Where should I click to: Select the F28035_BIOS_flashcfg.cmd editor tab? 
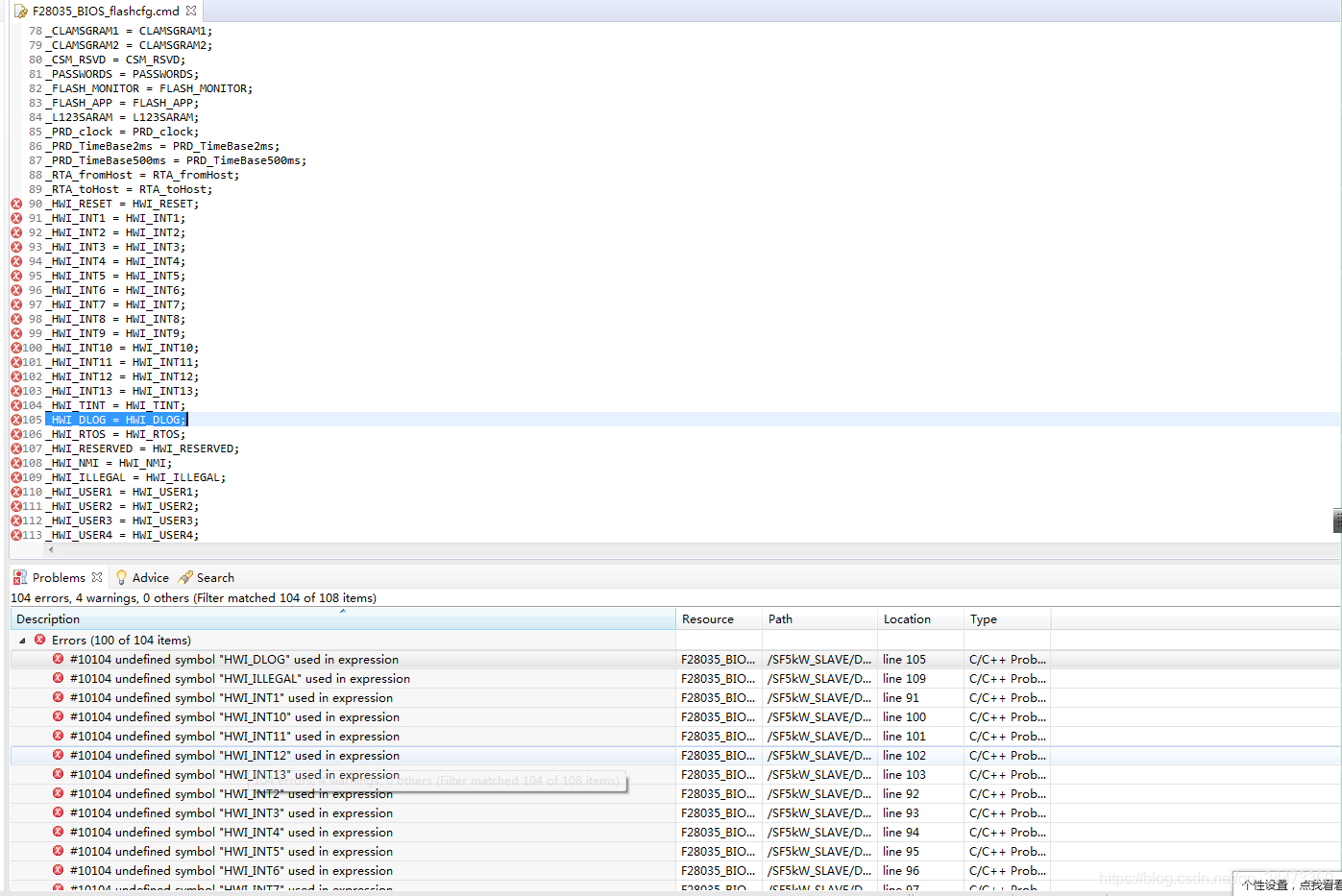[x=105, y=11]
